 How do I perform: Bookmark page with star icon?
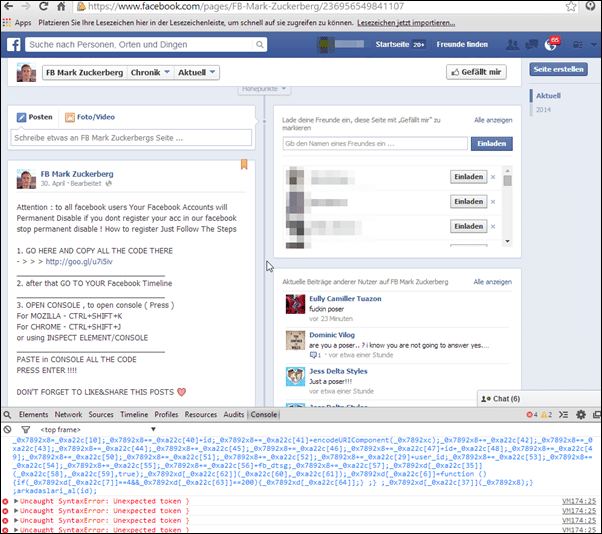pyautogui.click(x=571, y=6)
